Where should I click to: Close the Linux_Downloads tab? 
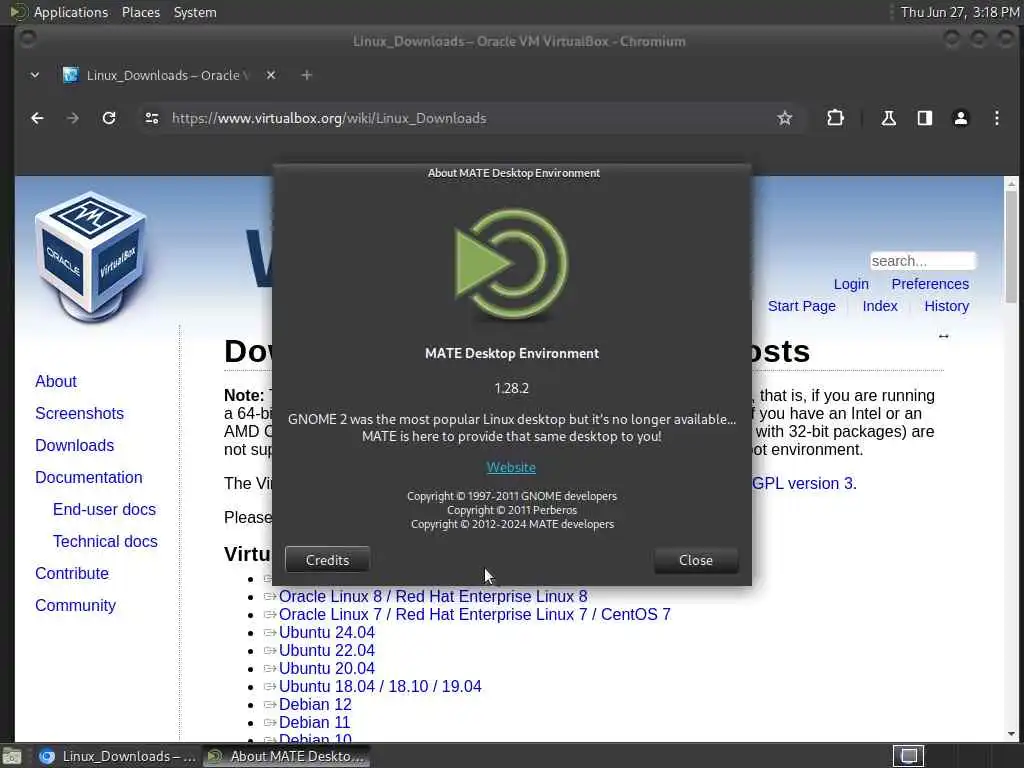point(271,75)
